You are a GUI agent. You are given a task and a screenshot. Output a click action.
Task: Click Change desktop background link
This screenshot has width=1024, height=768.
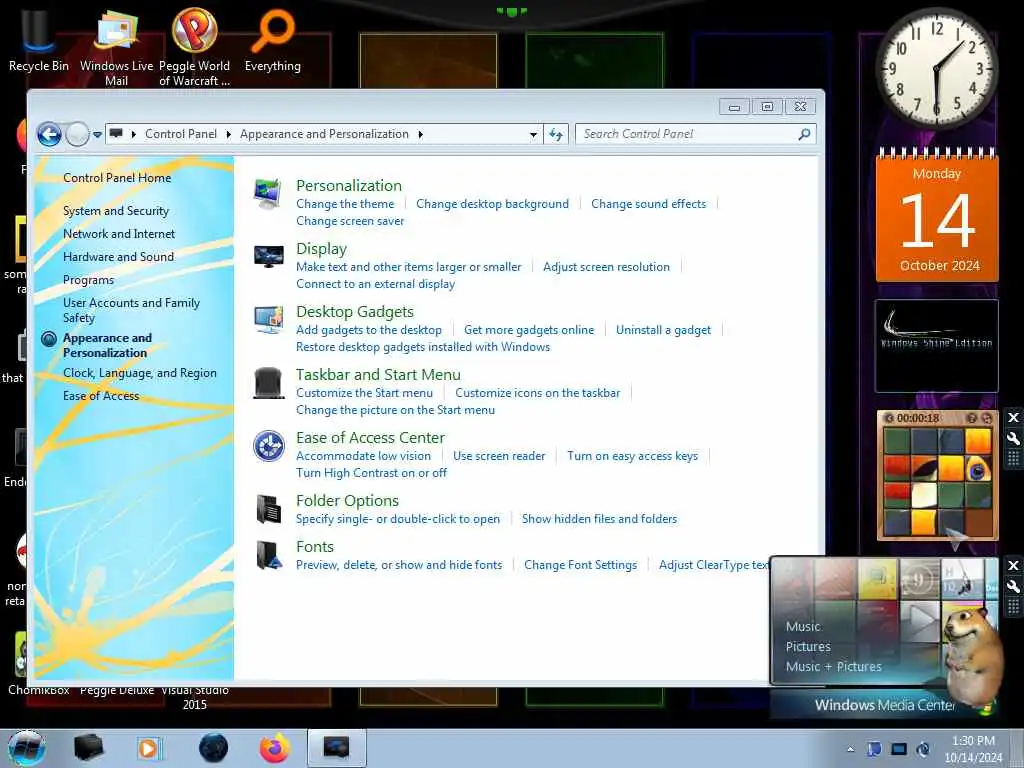coord(492,204)
